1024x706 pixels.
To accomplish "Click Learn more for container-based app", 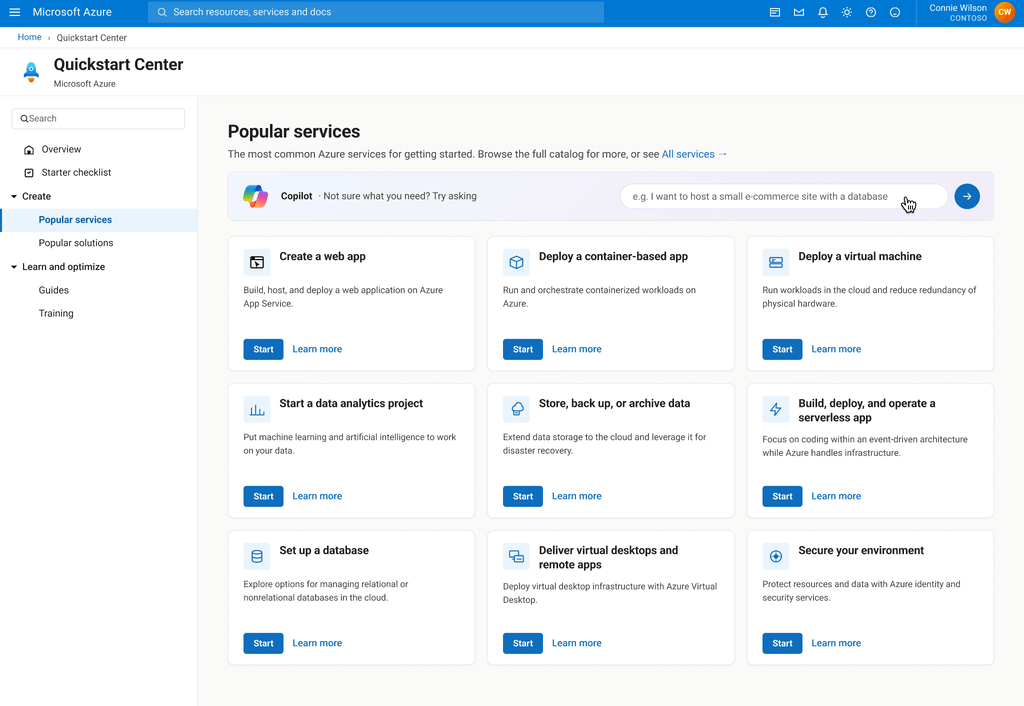I will 576,349.
